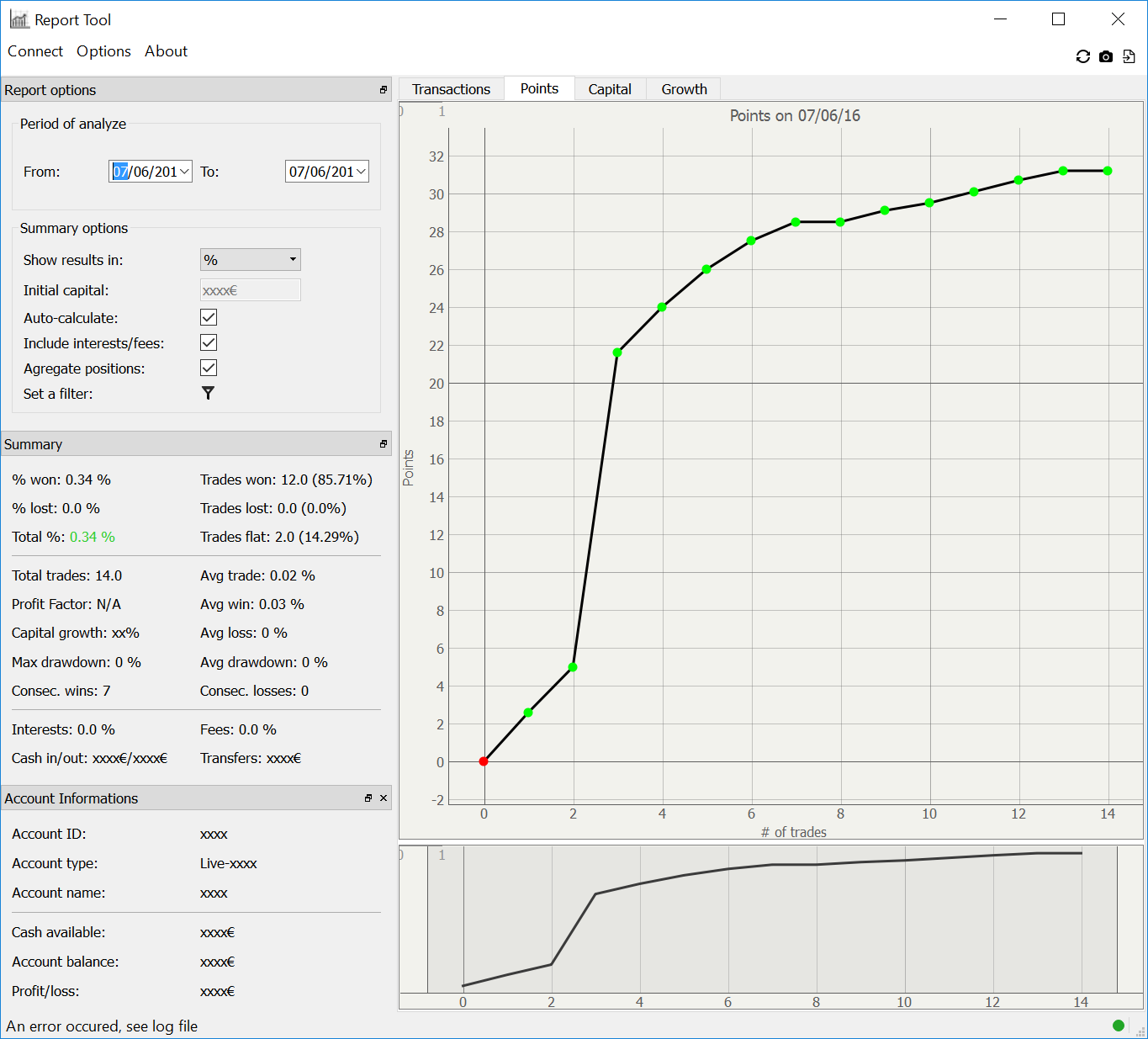Close the Account Informations panel
Screen dimensions: 1148x1039
tap(384, 798)
